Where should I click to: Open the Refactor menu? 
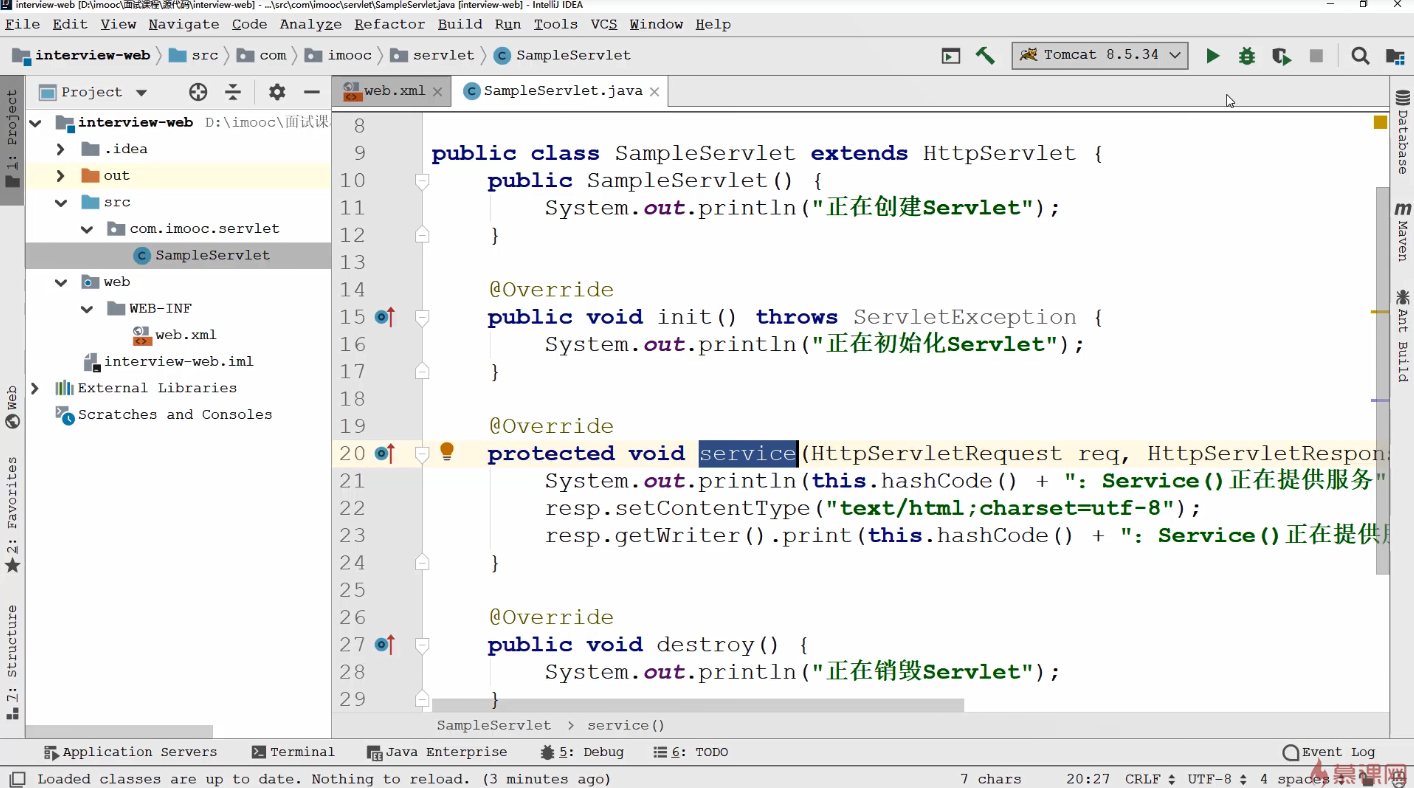click(x=390, y=24)
